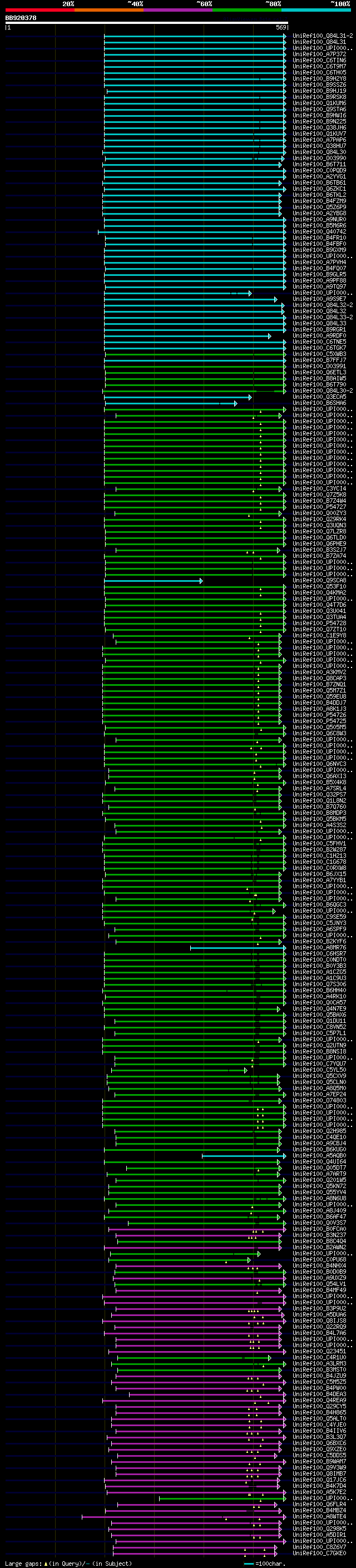Viewport: 356px width, 1568px height.
Task: Select hit label UniRef100_A9TQ97
Action: tap(319, 286)
